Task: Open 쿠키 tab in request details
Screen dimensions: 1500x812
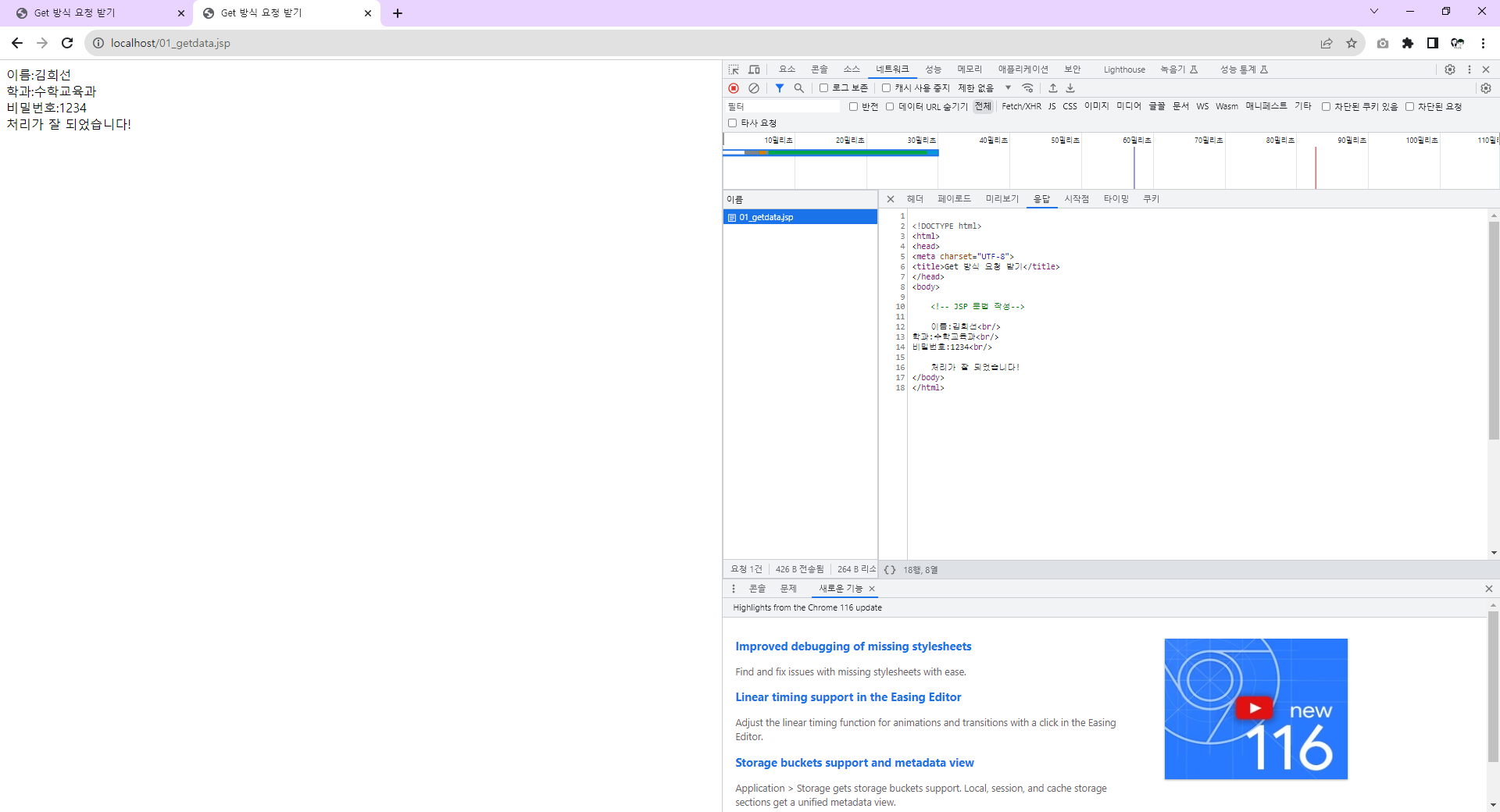Action: tap(1151, 199)
